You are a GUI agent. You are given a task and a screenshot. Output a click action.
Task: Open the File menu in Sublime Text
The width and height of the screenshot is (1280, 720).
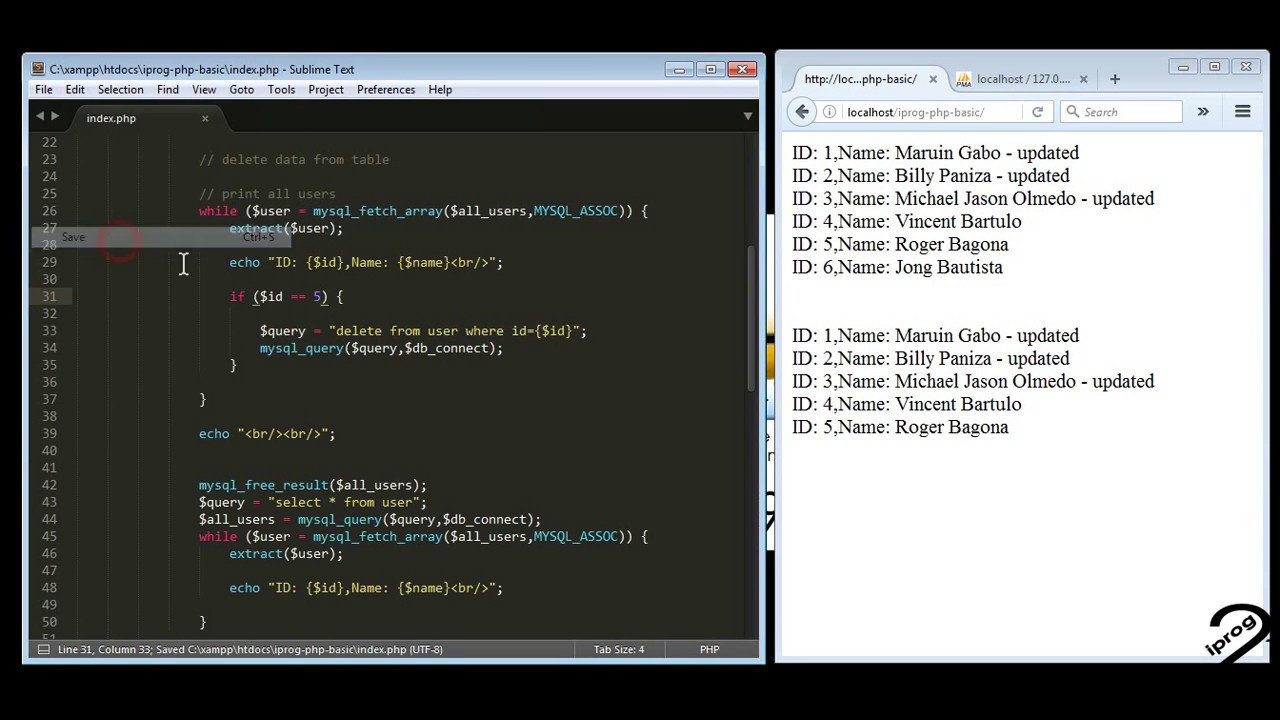[44, 89]
